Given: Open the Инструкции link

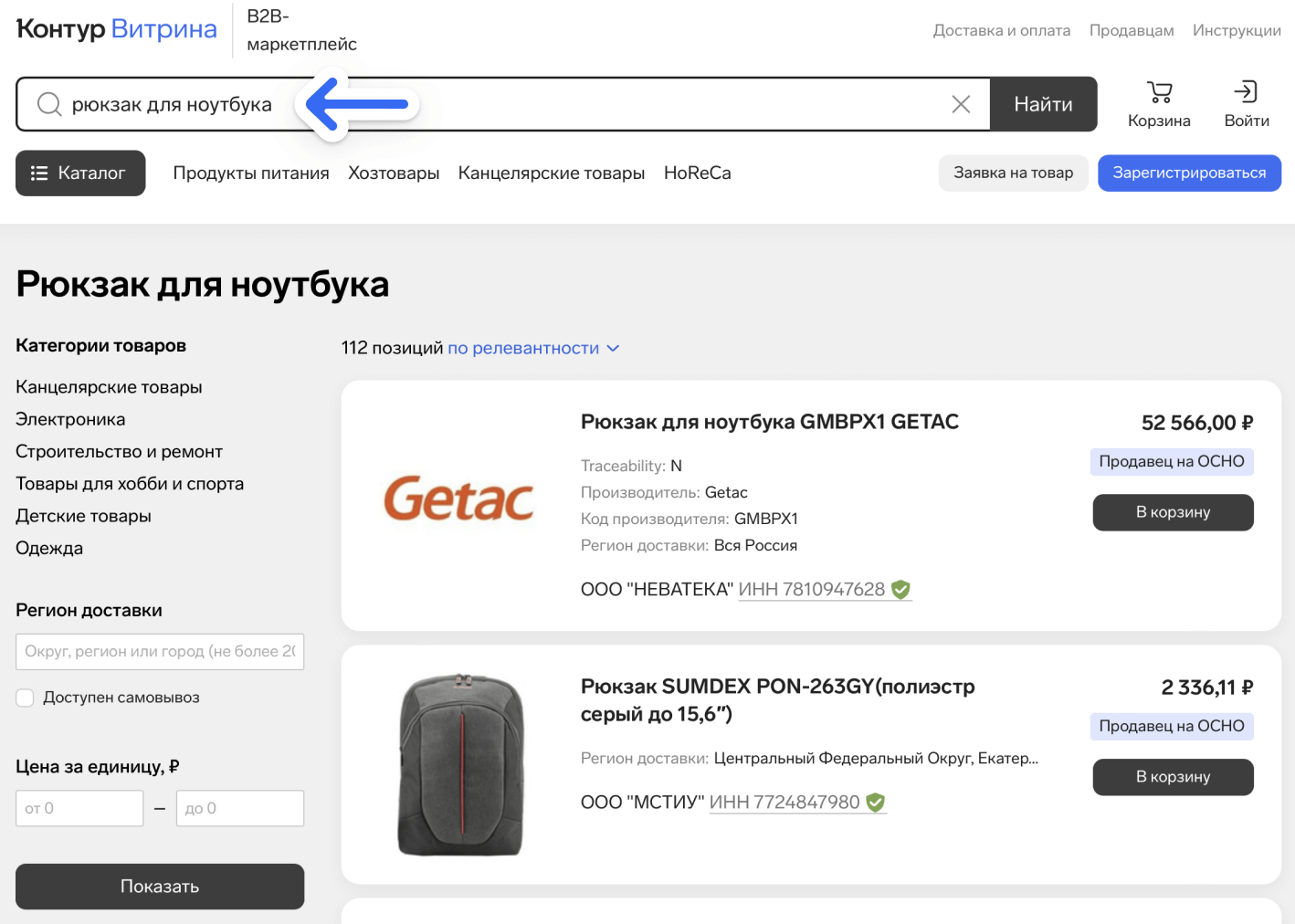Looking at the screenshot, I should (x=1237, y=30).
